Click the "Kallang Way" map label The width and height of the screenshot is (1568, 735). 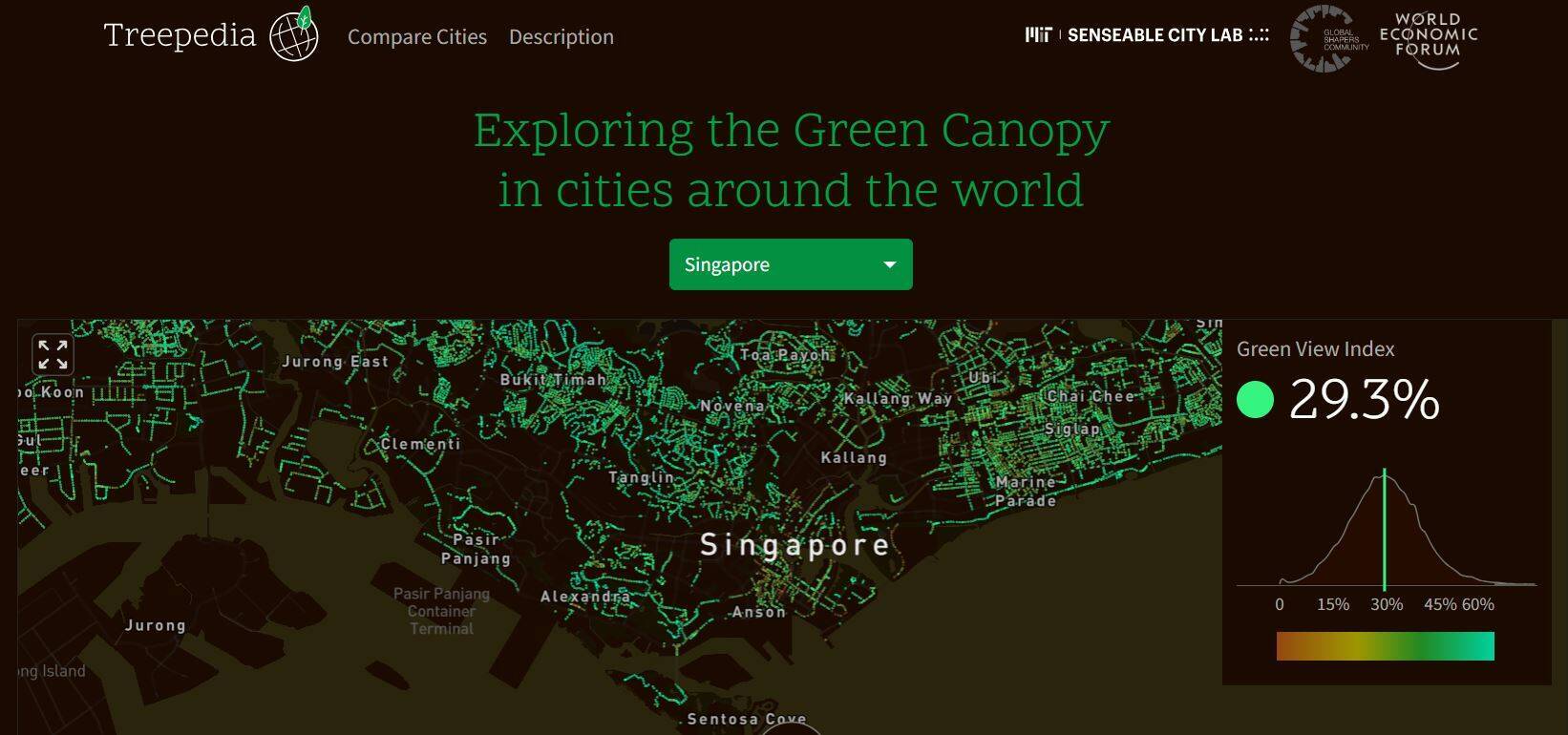[x=898, y=399]
